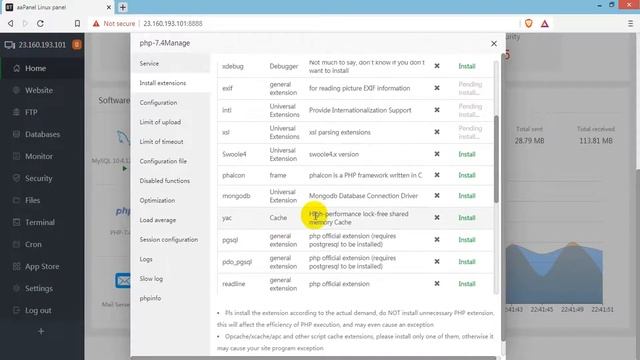Viewport: 640px width, 360px height.
Task: Click the status X icon for Swoole4
Action: pos(437,154)
